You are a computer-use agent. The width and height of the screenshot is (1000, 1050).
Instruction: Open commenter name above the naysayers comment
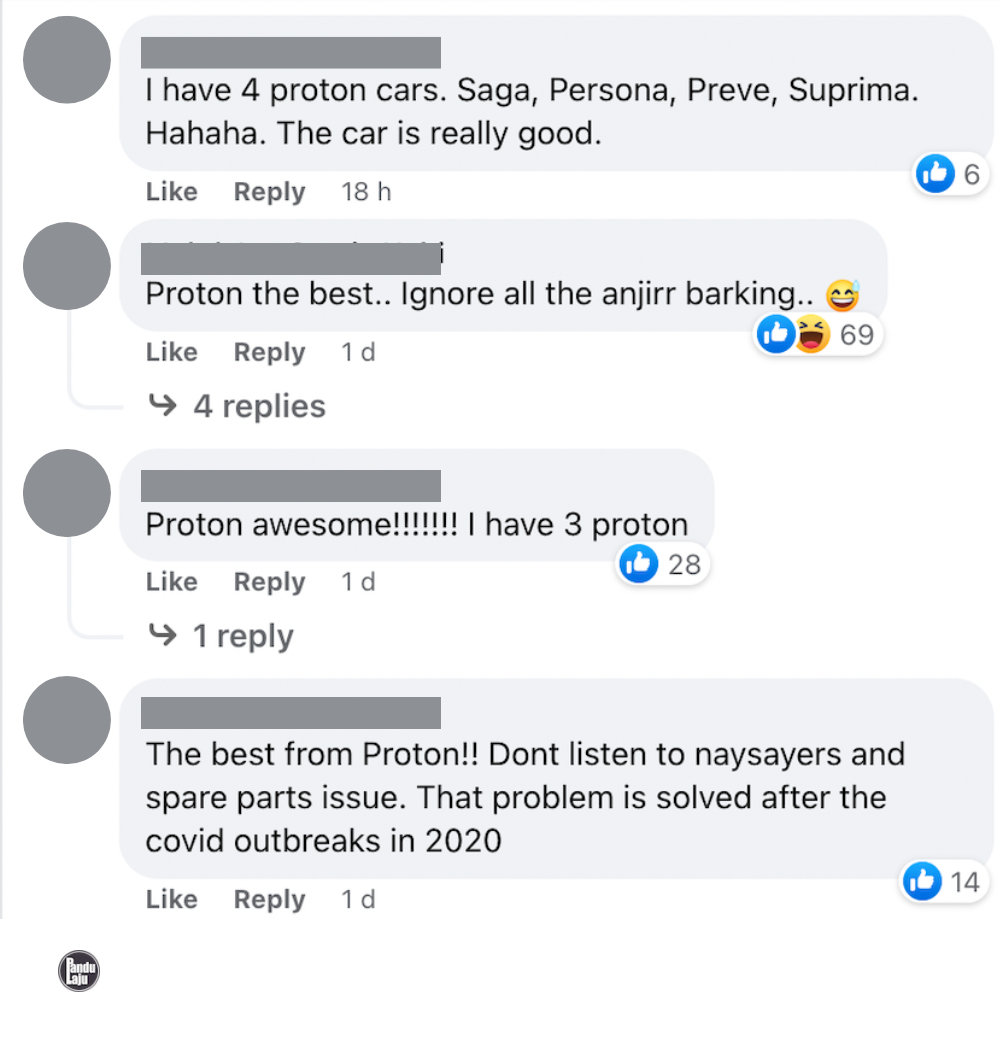tap(290, 713)
